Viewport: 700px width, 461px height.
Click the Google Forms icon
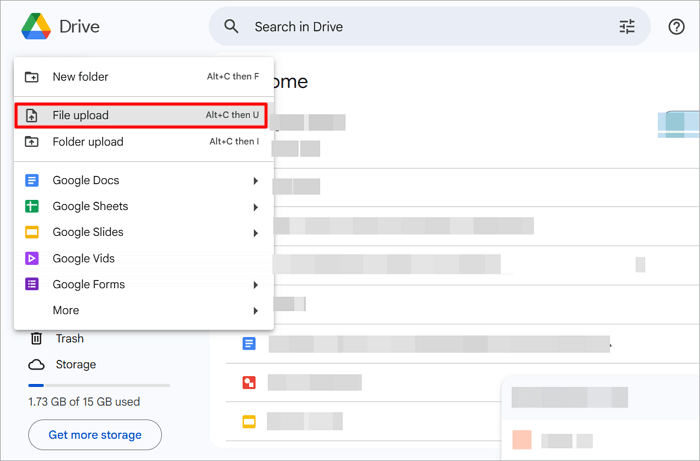(32, 284)
